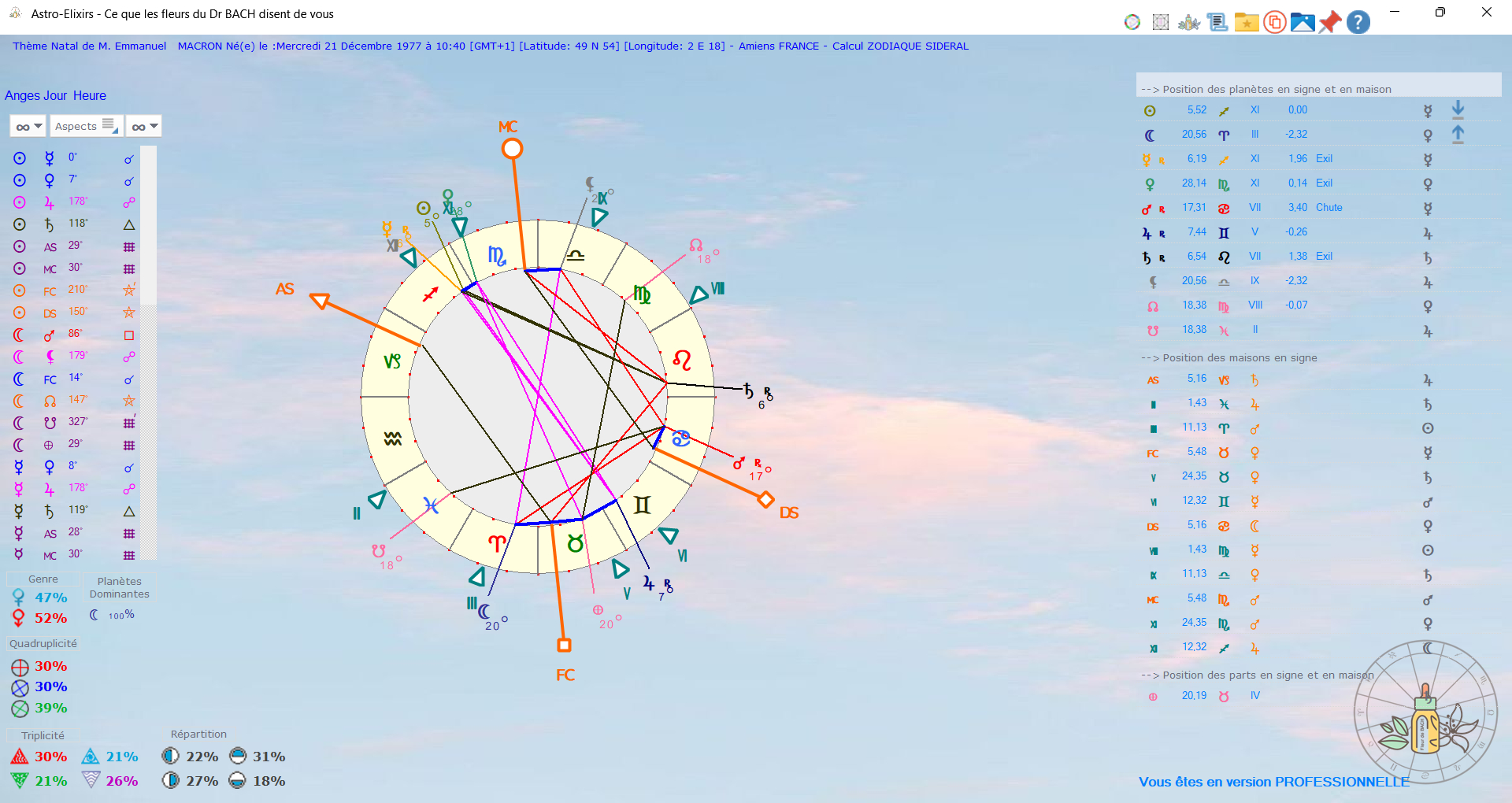Open the starred favorites folder icon
This screenshot has width=1512, height=803.
point(1247,22)
